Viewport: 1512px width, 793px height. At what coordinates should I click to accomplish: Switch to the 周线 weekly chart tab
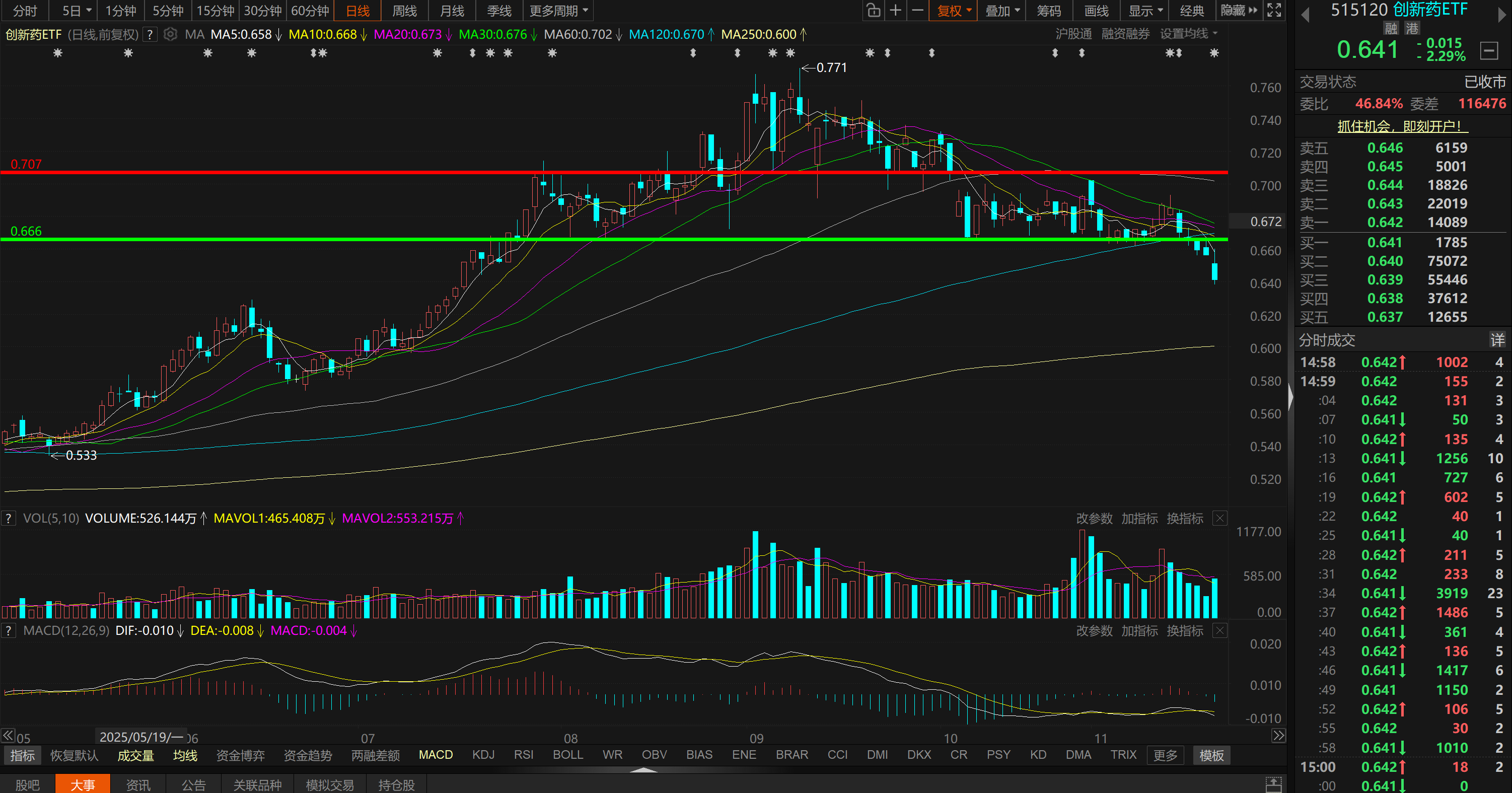[x=404, y=11]
